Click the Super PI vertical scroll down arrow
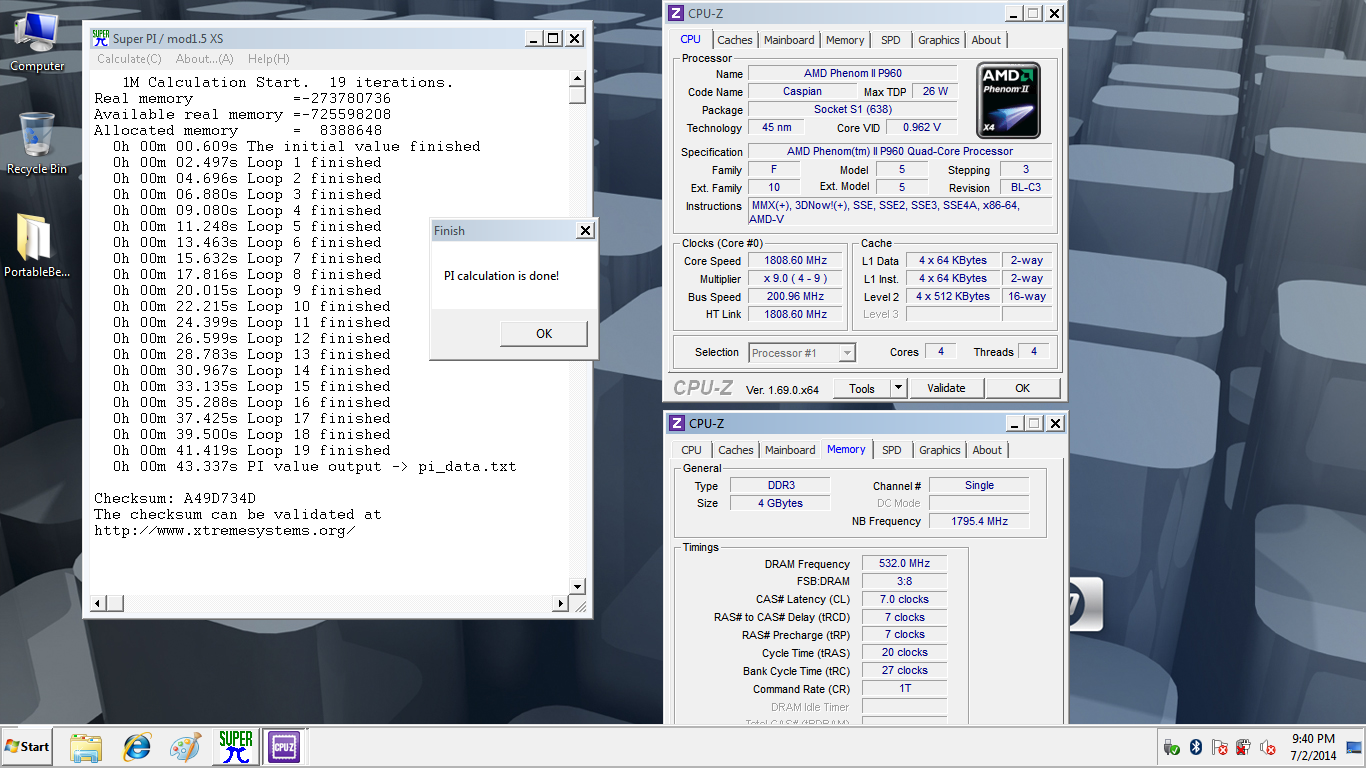 coord(577,587)
